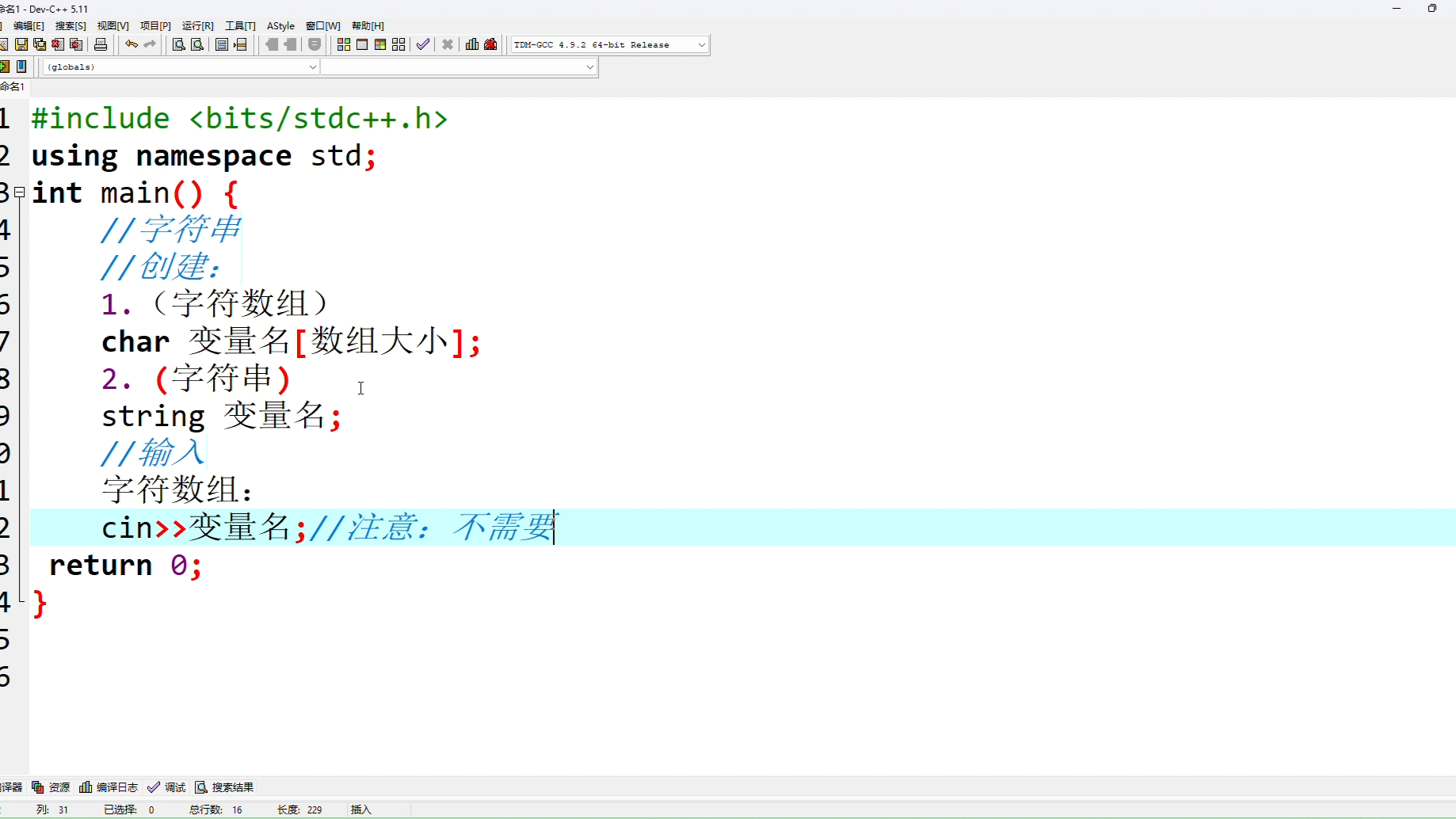Switch to the 编译日志 bottom tab

(x=109, y=787)
